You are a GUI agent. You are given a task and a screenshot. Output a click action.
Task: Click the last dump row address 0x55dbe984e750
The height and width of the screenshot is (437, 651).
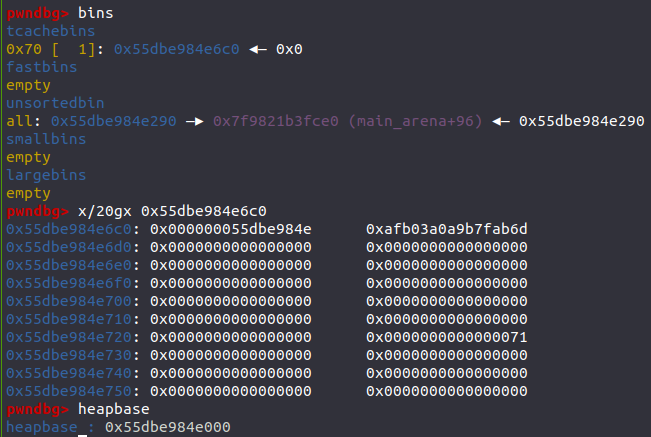pyautogui.click(x=69, y=391)
